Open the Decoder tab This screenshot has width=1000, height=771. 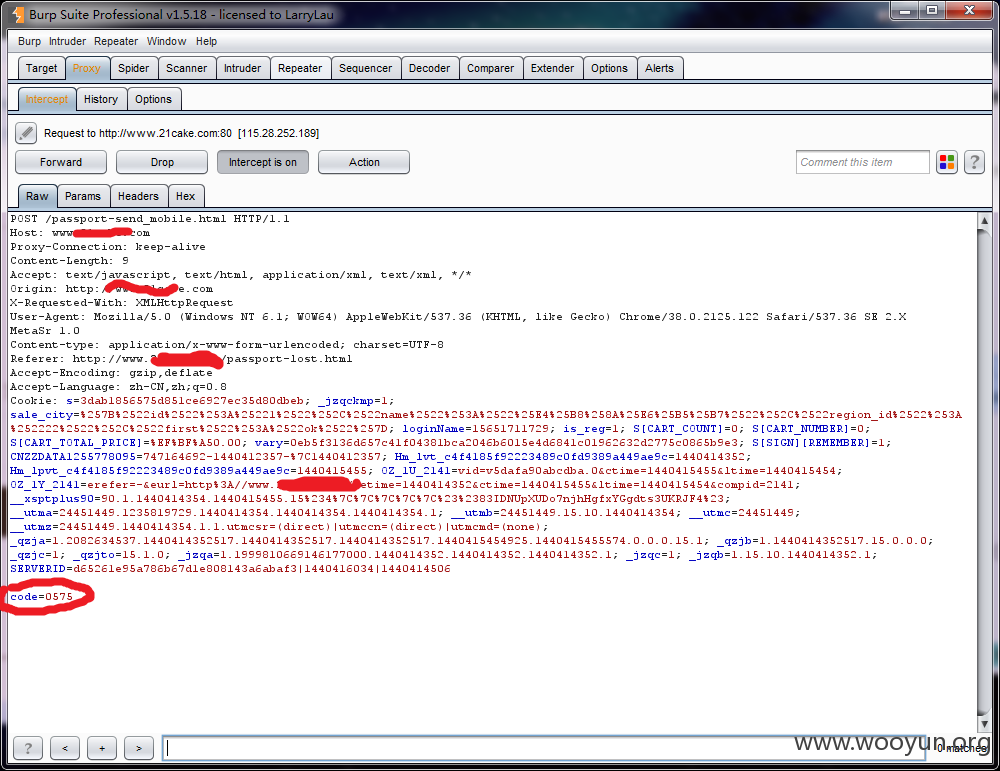tap(429, 68)
